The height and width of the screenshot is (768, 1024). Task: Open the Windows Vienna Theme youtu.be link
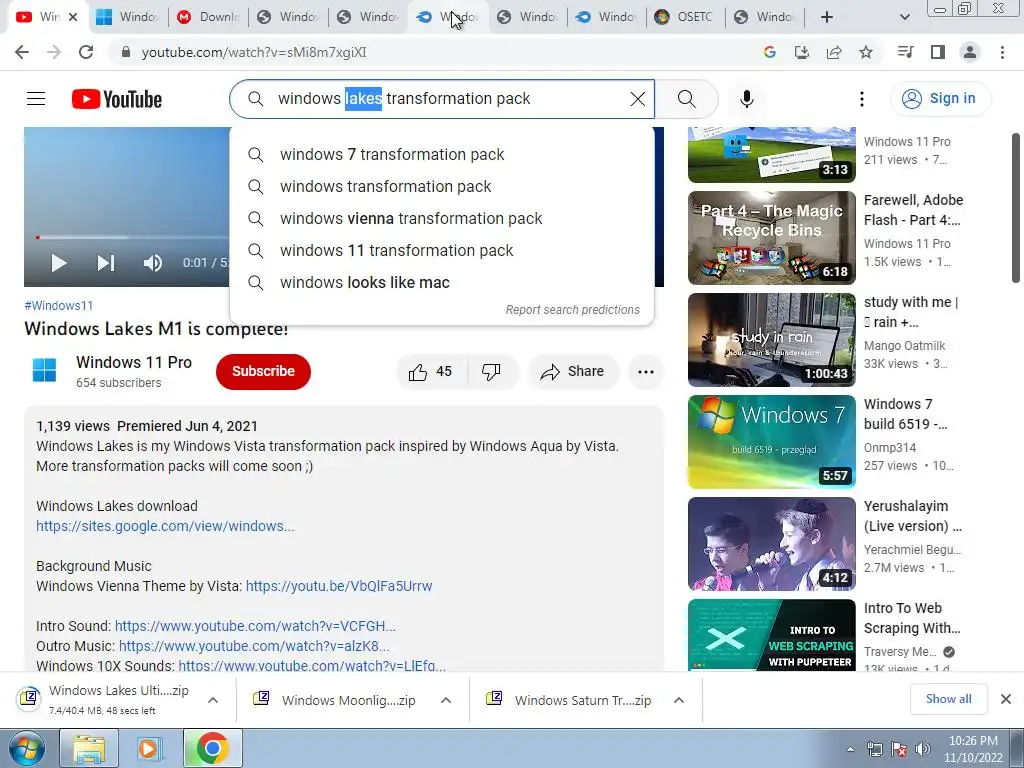(339, 586)
